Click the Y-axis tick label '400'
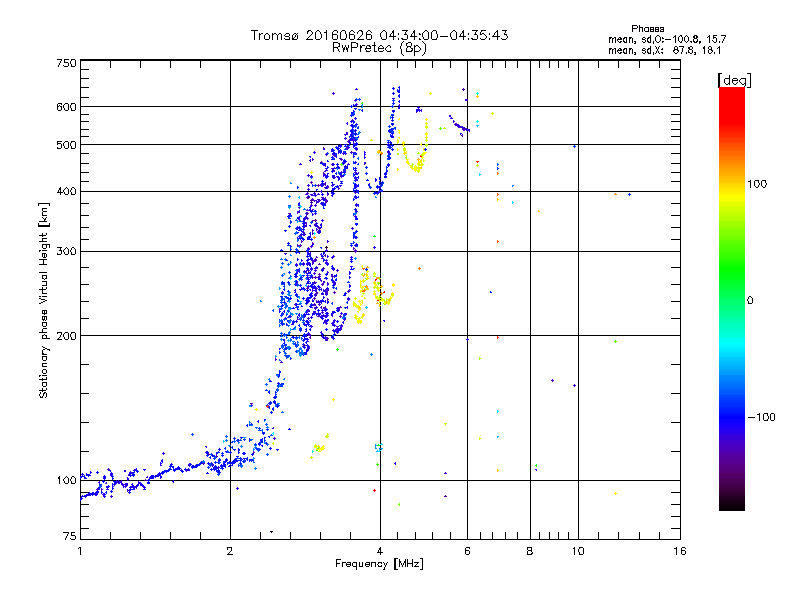Viewport: 800px width, 600px height. (x=67, y=191)
